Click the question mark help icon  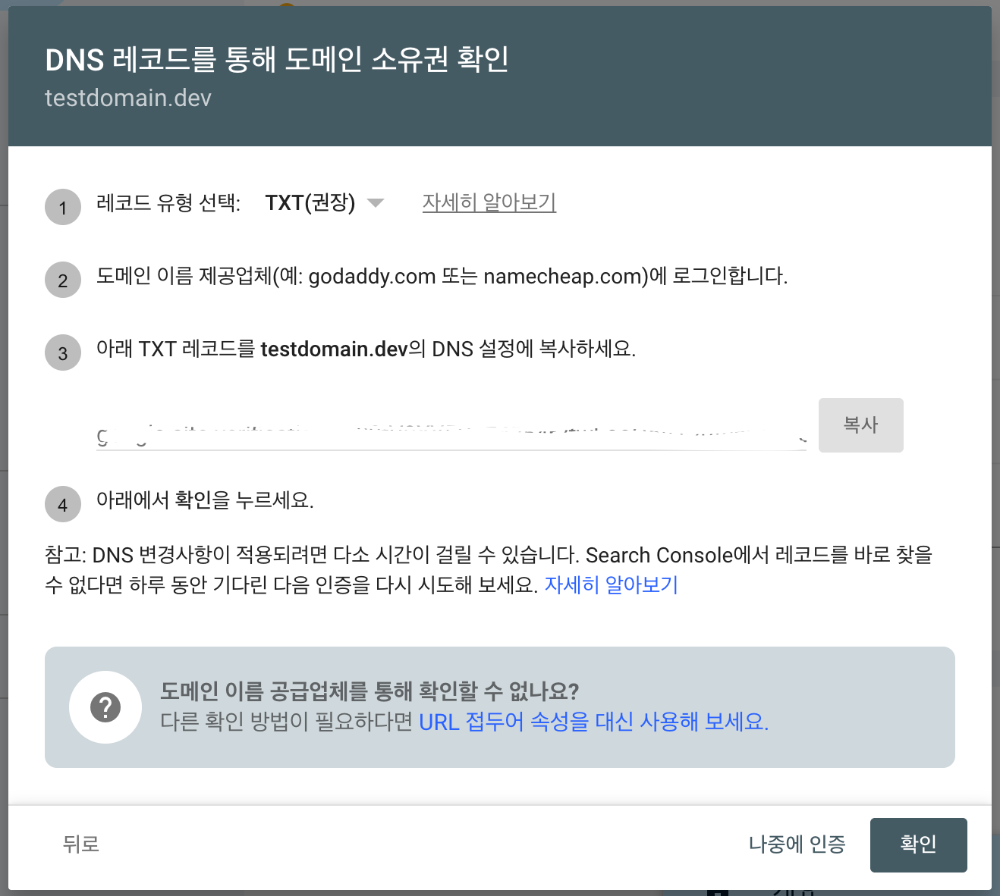105,707
